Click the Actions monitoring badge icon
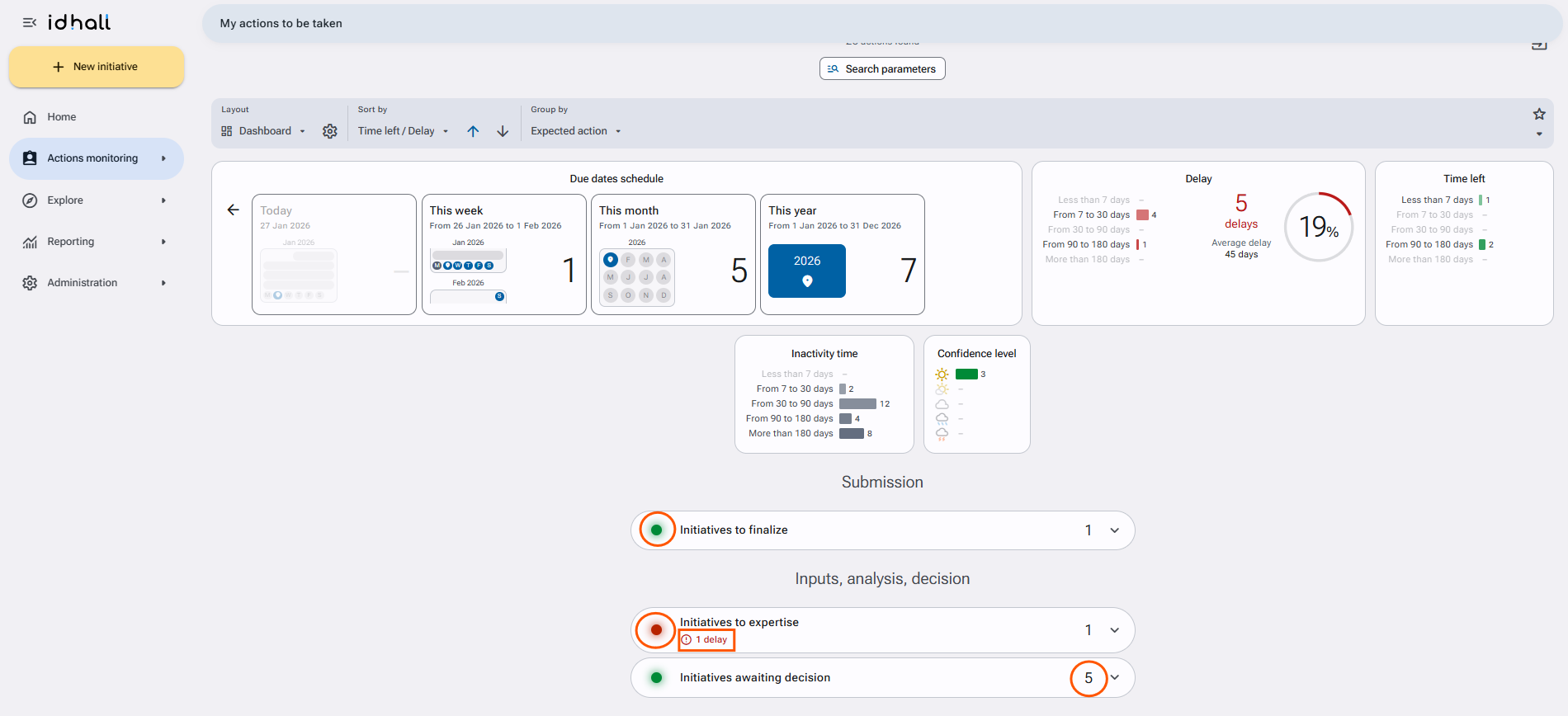Image resolution: width=1568 pixels, height=716 pixels. (30, 158)
